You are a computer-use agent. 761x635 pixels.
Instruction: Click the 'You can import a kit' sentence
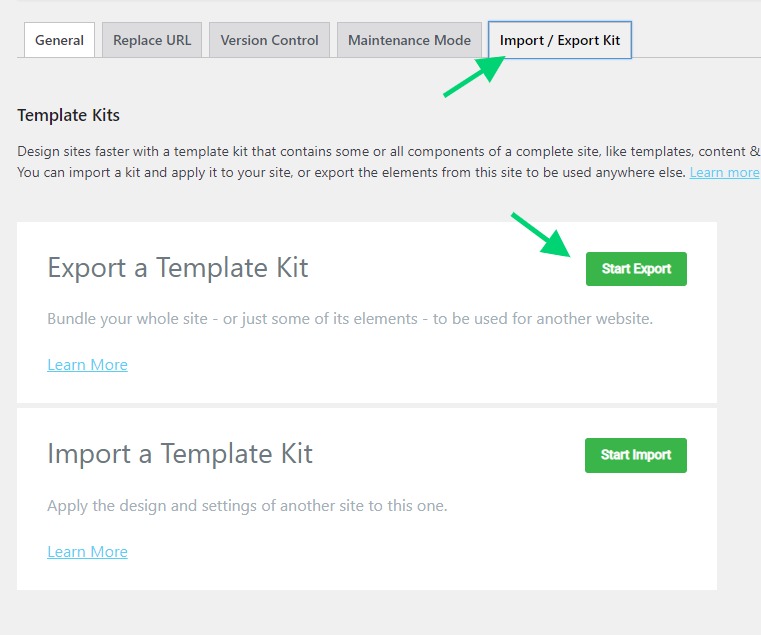(351, 172)
